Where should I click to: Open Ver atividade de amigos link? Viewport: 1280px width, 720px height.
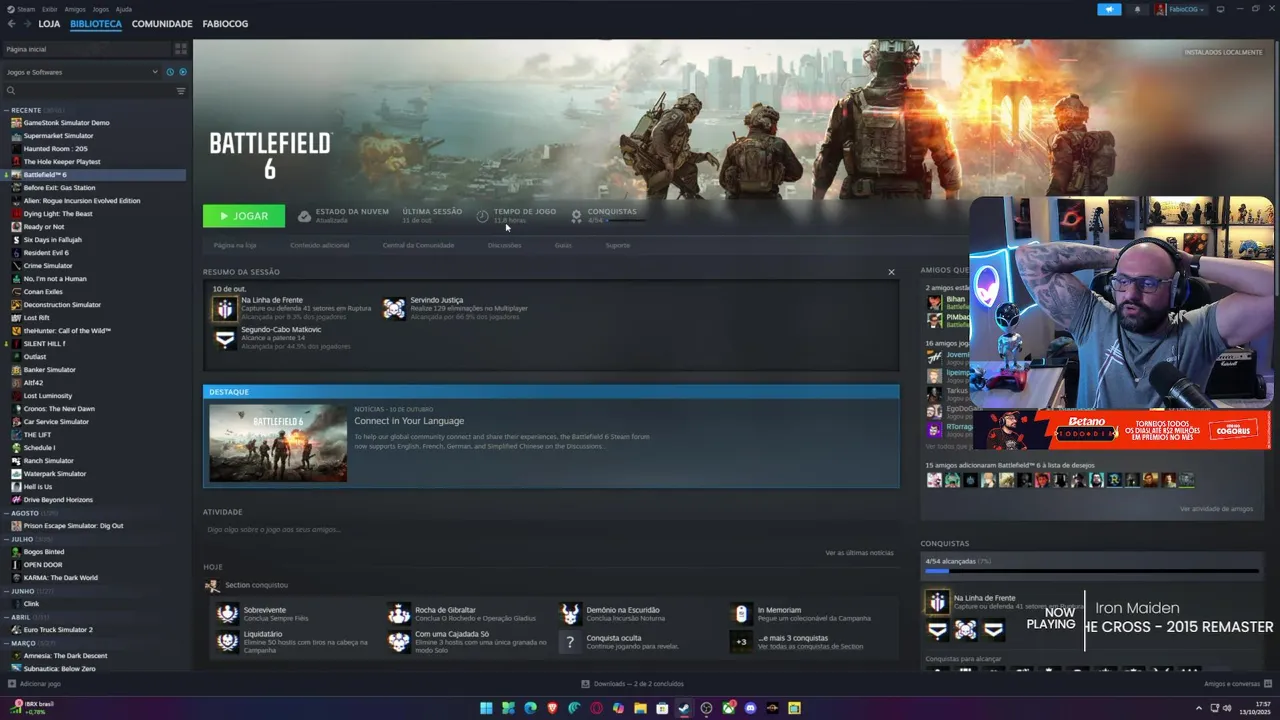point(1216,509)
